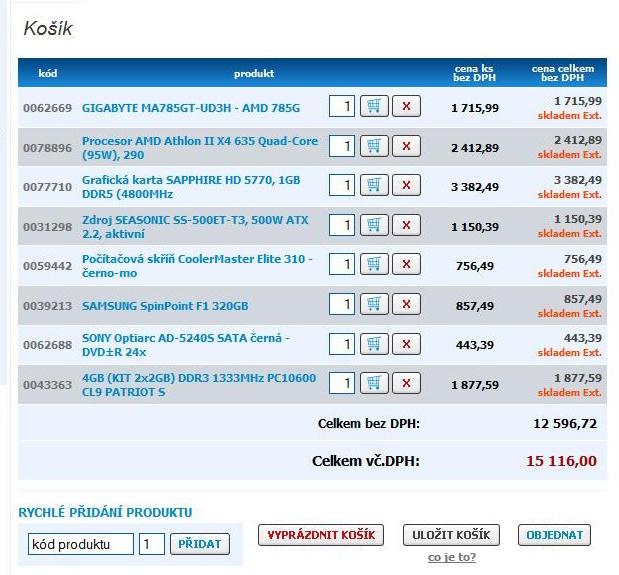Image resolution: width=619 pixels, height=575 pixels.
Task: Delete SEASONIC SS-500ET-T3 power supply
Action: 406,225
